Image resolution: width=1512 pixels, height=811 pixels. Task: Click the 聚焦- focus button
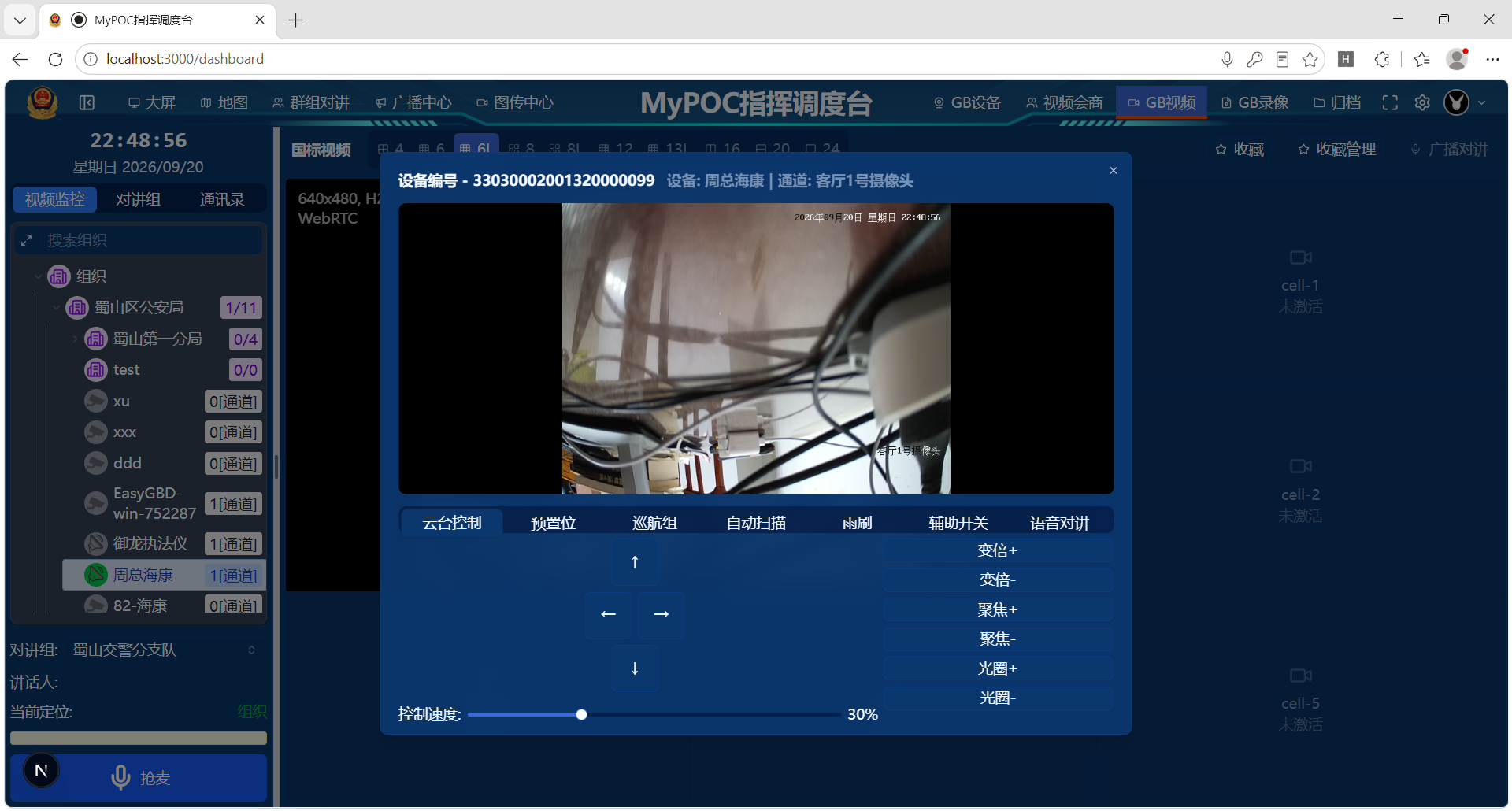click(998, 639)
